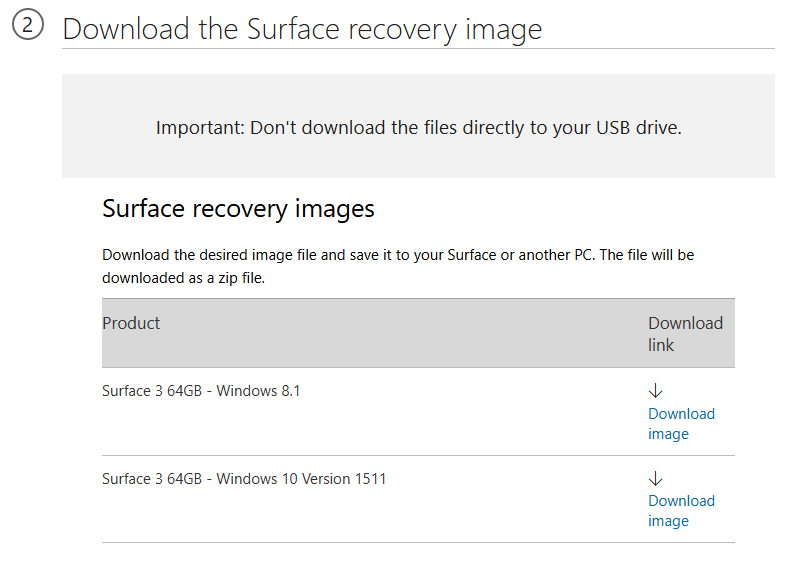Screen dimensions: 795x562
Task: Select the Download link column header
Action: click(x=685, y=334)
